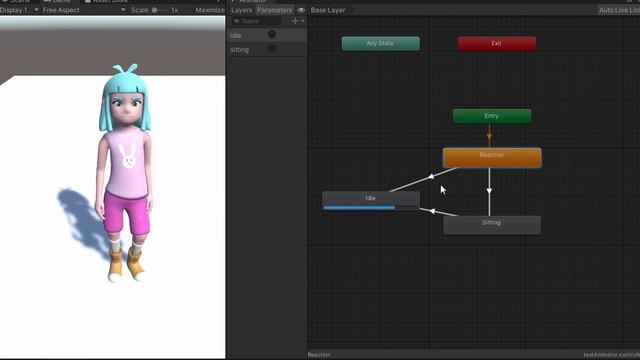
Task: Toggle the Auto Live Link button
Action: 619,10
